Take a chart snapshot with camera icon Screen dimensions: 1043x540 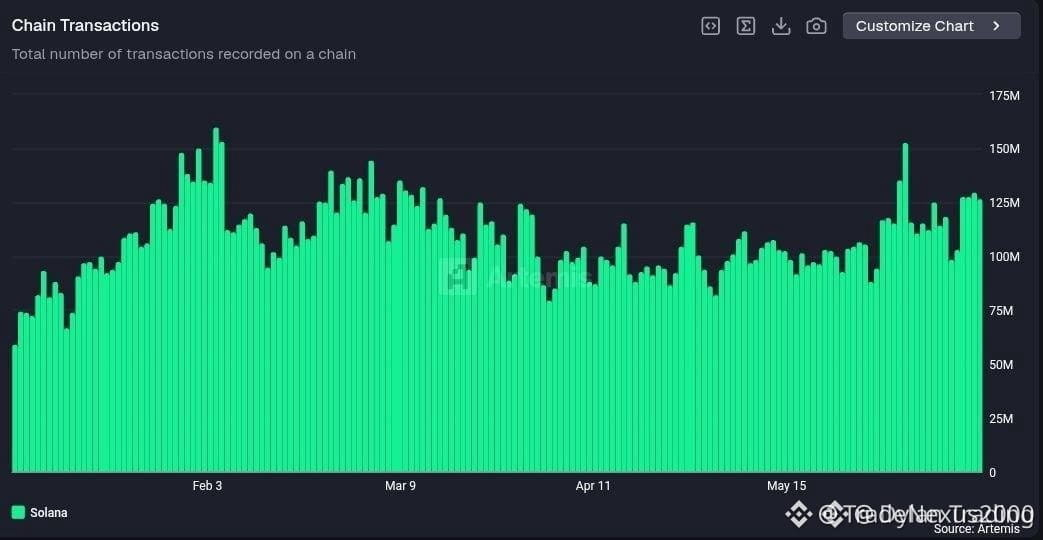(816, 26)
